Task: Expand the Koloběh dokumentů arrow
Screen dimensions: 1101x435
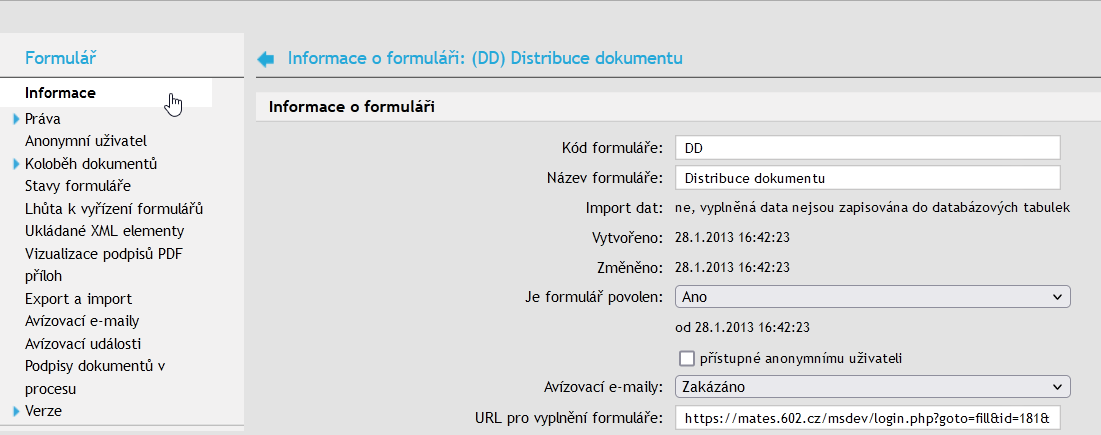Action: 17,164
